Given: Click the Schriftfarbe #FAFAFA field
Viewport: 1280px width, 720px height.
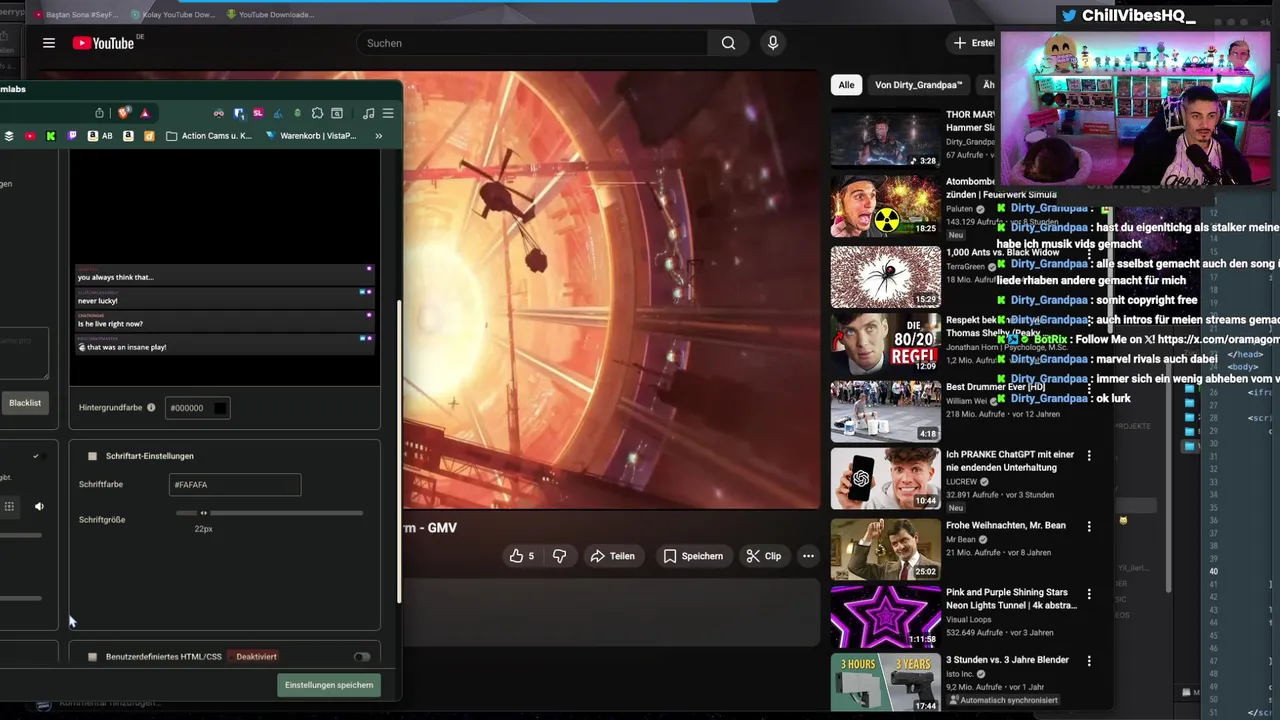Looking at the screenshot, I should tap(235, 485).
